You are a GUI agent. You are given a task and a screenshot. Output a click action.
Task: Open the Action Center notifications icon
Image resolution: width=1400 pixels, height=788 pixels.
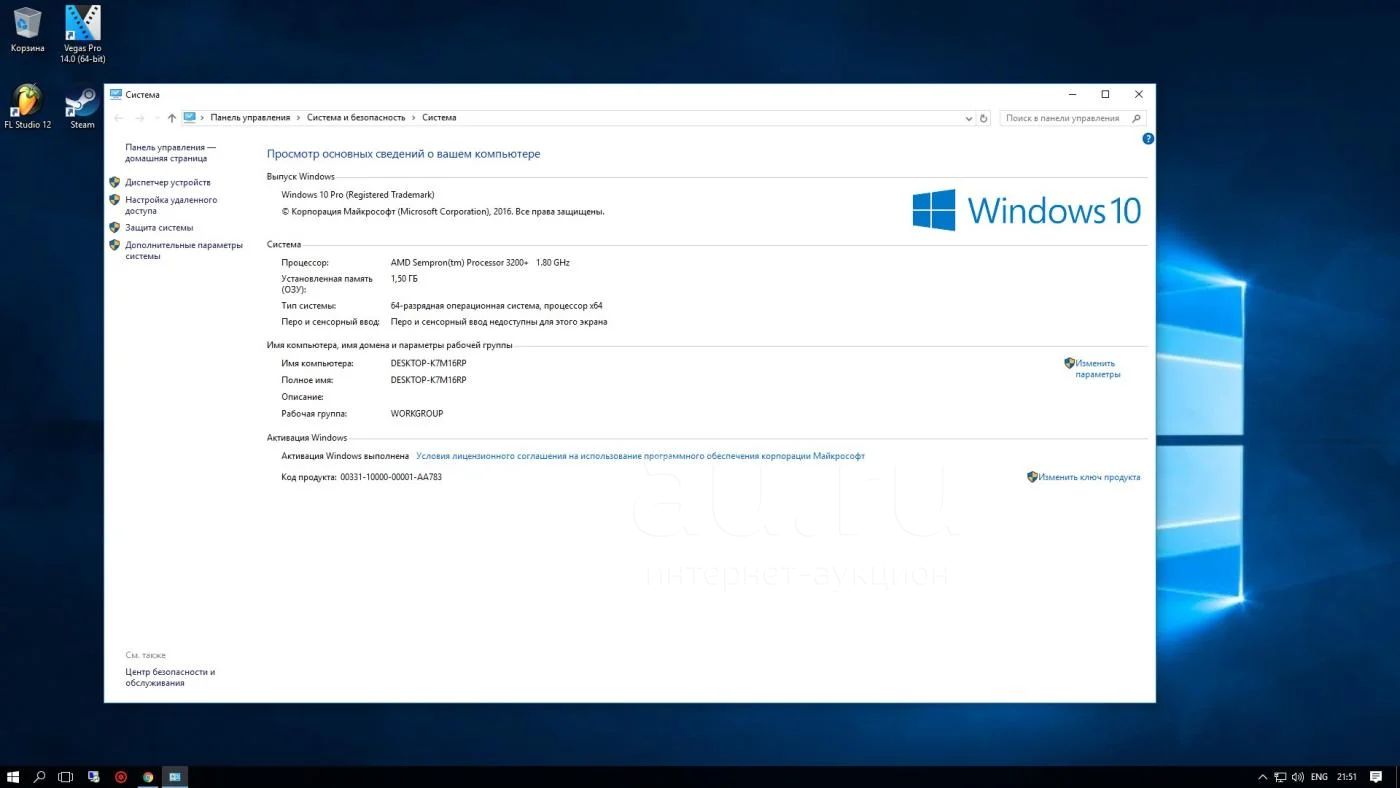click(x=1376, y=777)
